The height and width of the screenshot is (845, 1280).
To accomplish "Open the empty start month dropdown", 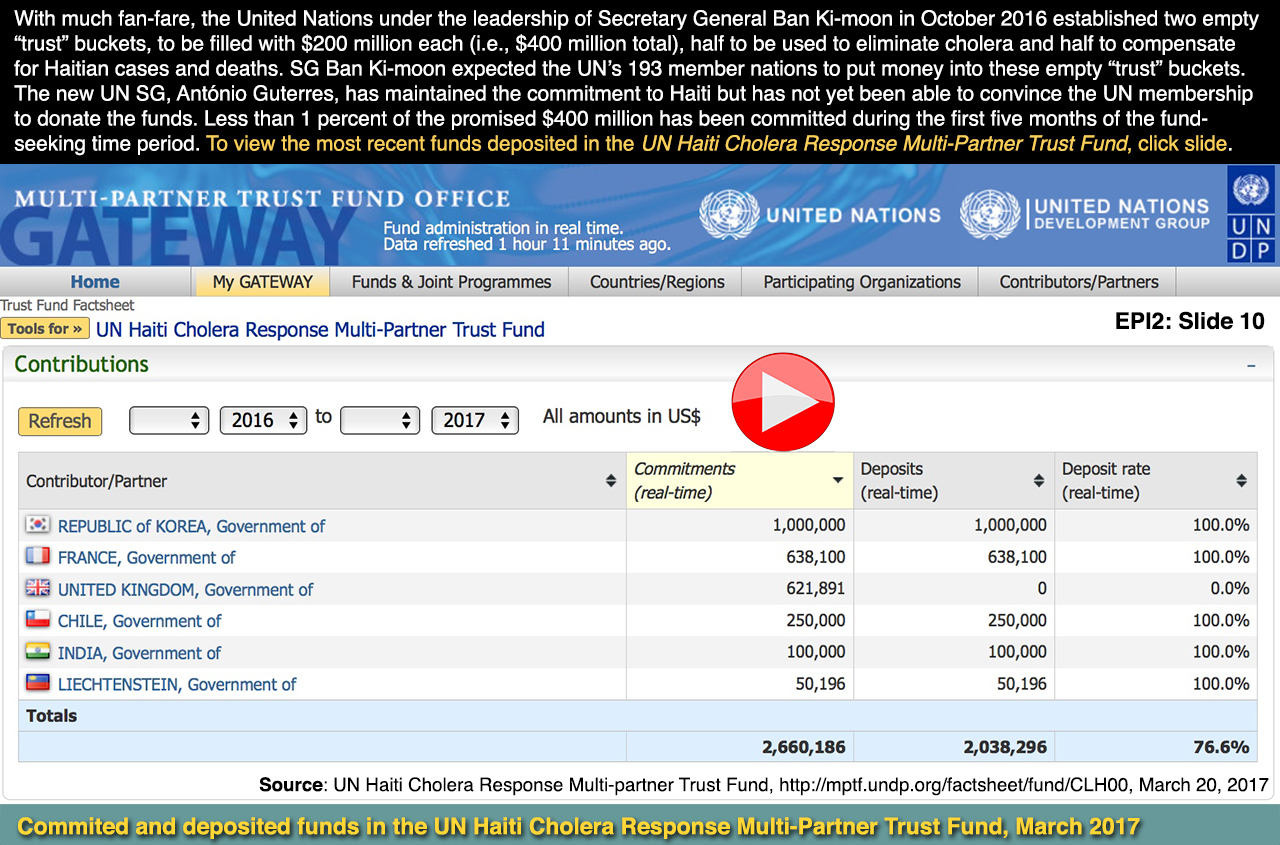I will 169,420.
